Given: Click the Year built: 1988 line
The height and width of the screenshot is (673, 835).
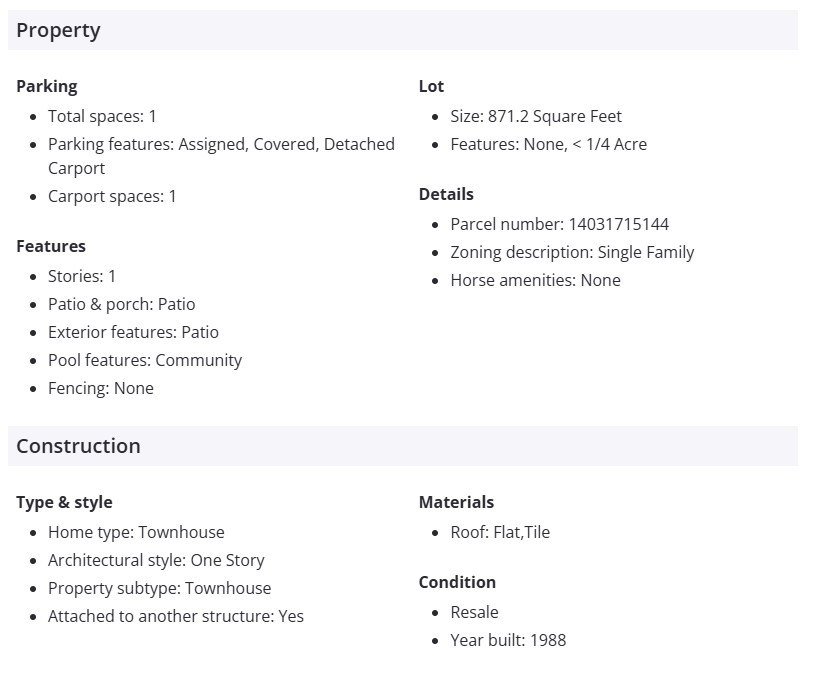Looking at the screenshot, I should point(508,640).
